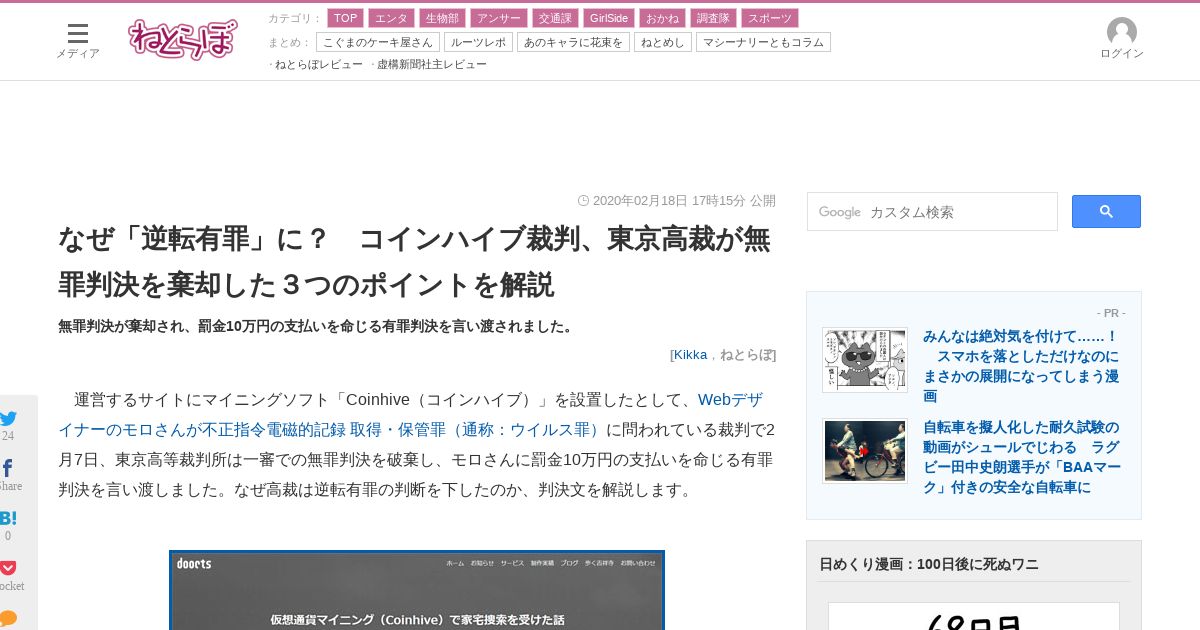Viewport: 1200px width, 630px height.
Task: Share the article via the Facebook icon
Action: pyautogui.click(x=8, y=468)
